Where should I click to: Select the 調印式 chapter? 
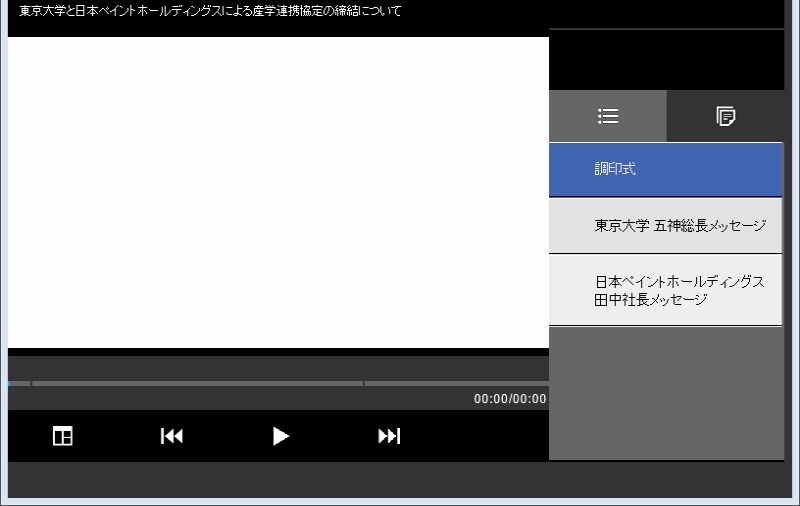click(665, 169)
